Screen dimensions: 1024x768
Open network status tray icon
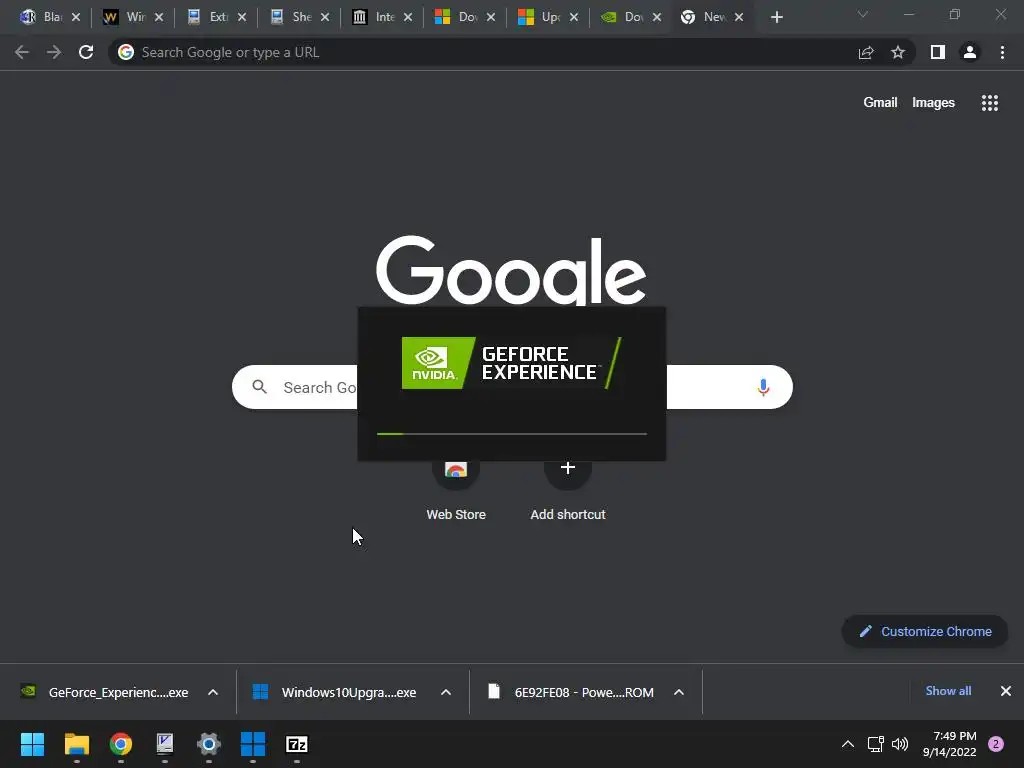point(875,744)
